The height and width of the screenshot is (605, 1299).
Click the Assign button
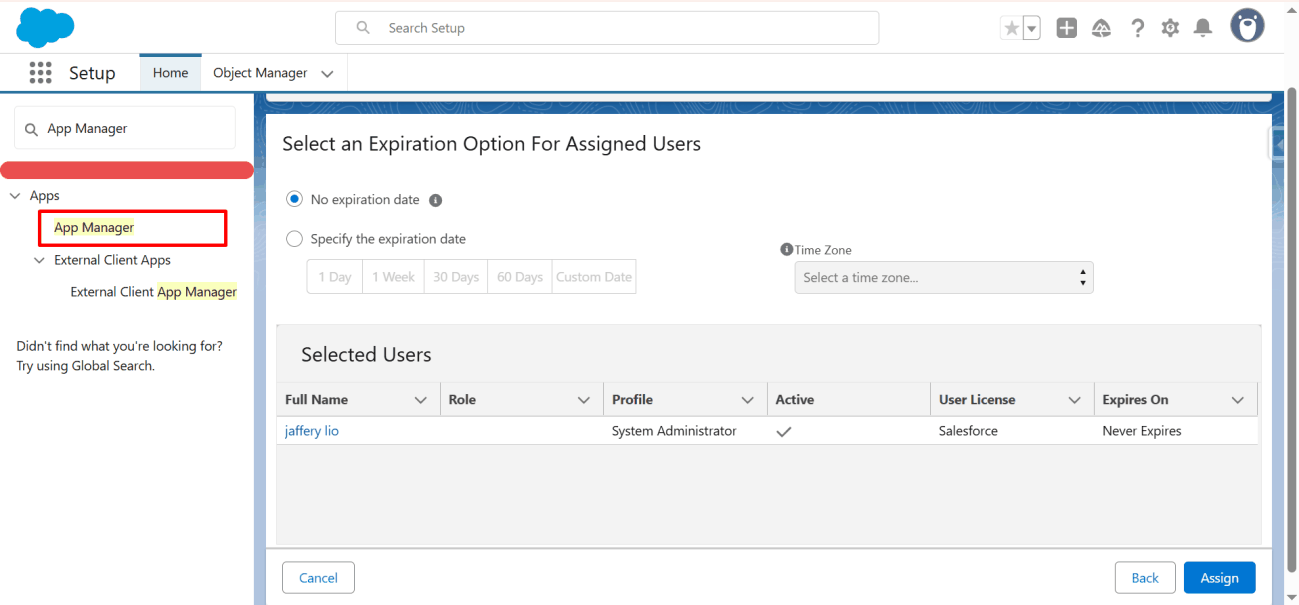[1219, 578]
